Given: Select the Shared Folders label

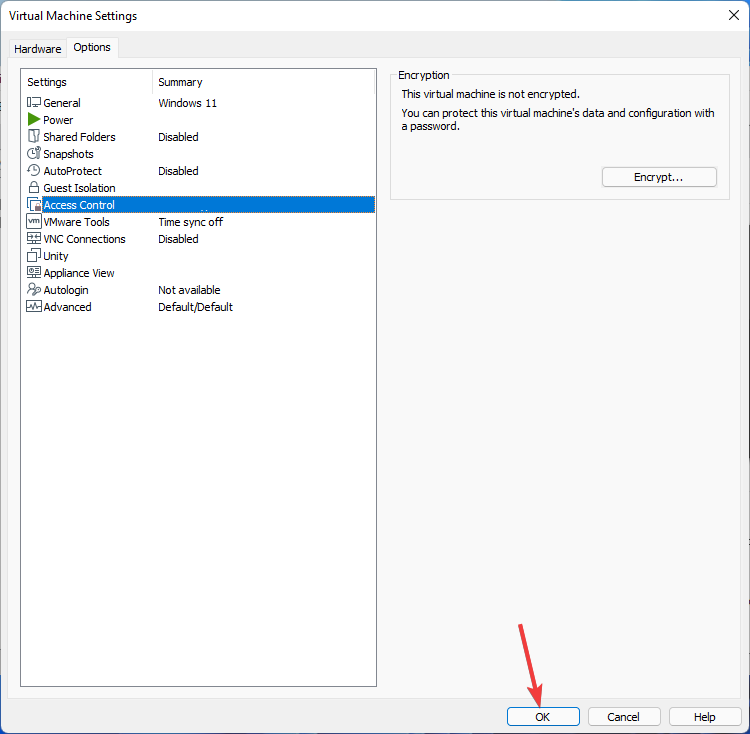Looking at the screenshot, I should 79,137.
